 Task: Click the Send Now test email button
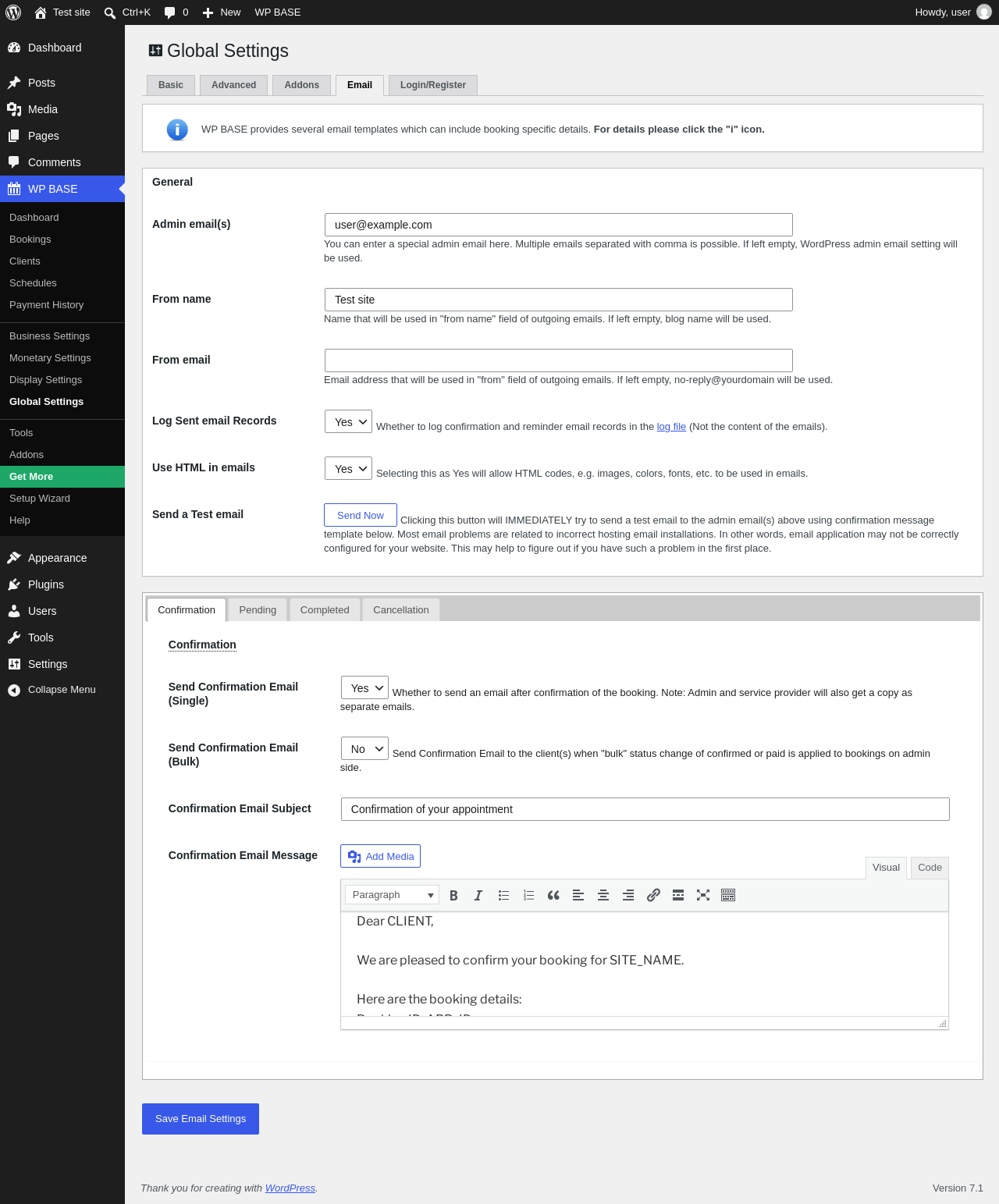[361, 515]
